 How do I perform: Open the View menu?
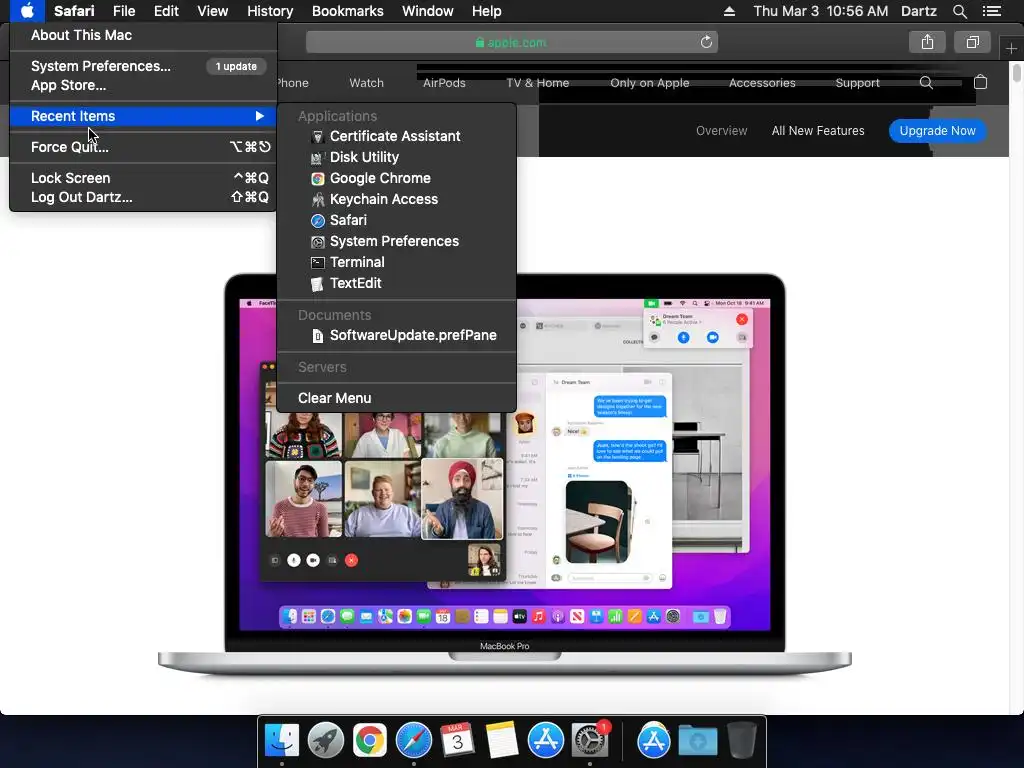coord(212,11)
